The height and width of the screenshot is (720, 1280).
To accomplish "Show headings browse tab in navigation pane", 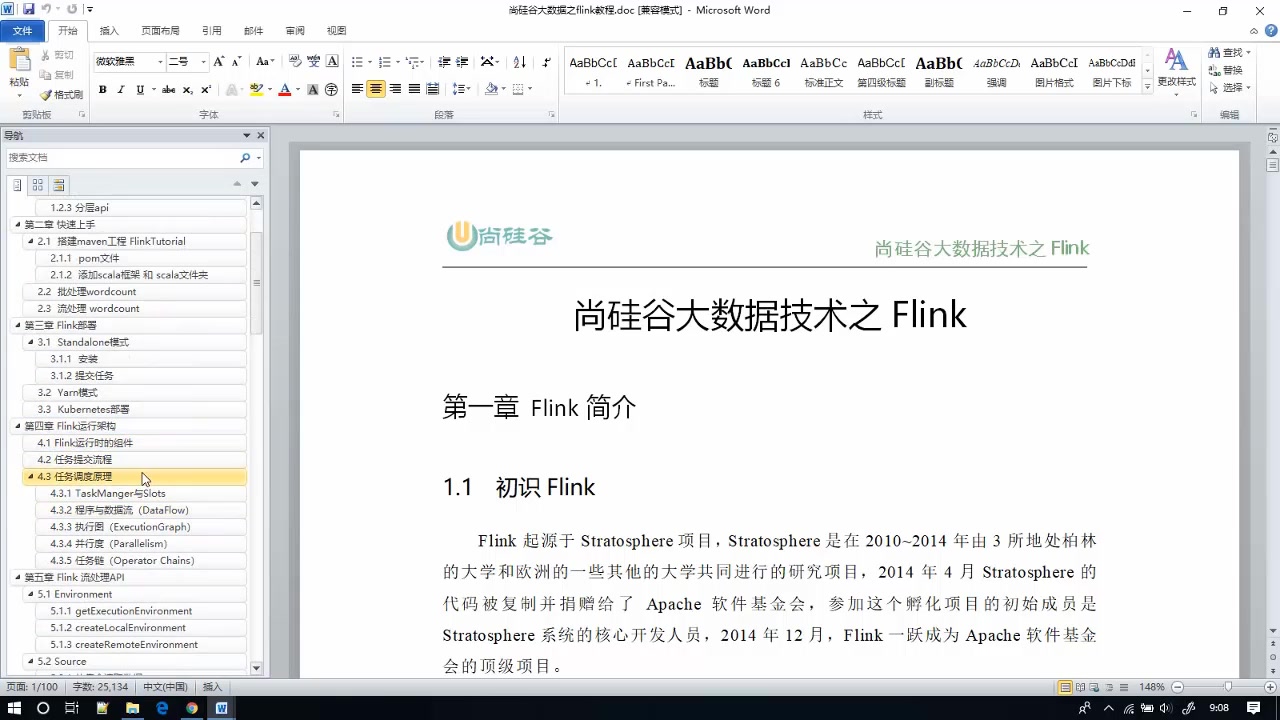I will pos(17,185).
